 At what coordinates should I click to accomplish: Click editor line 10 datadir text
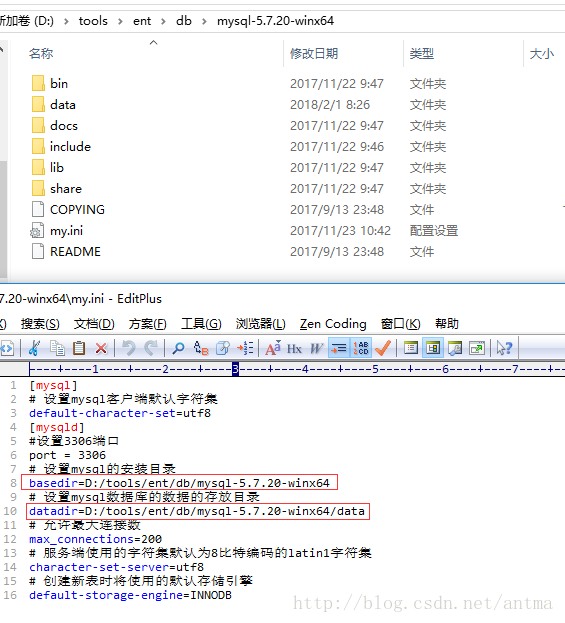click(x=197, y=511)
